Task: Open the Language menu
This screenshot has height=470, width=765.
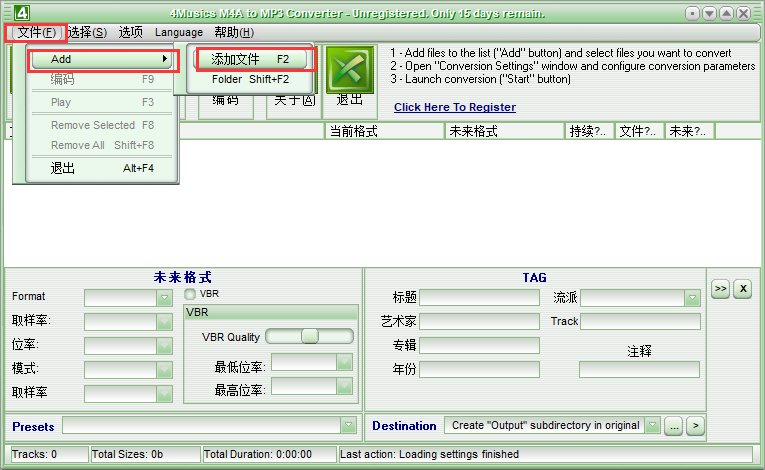Action: [x=179, y=32]
